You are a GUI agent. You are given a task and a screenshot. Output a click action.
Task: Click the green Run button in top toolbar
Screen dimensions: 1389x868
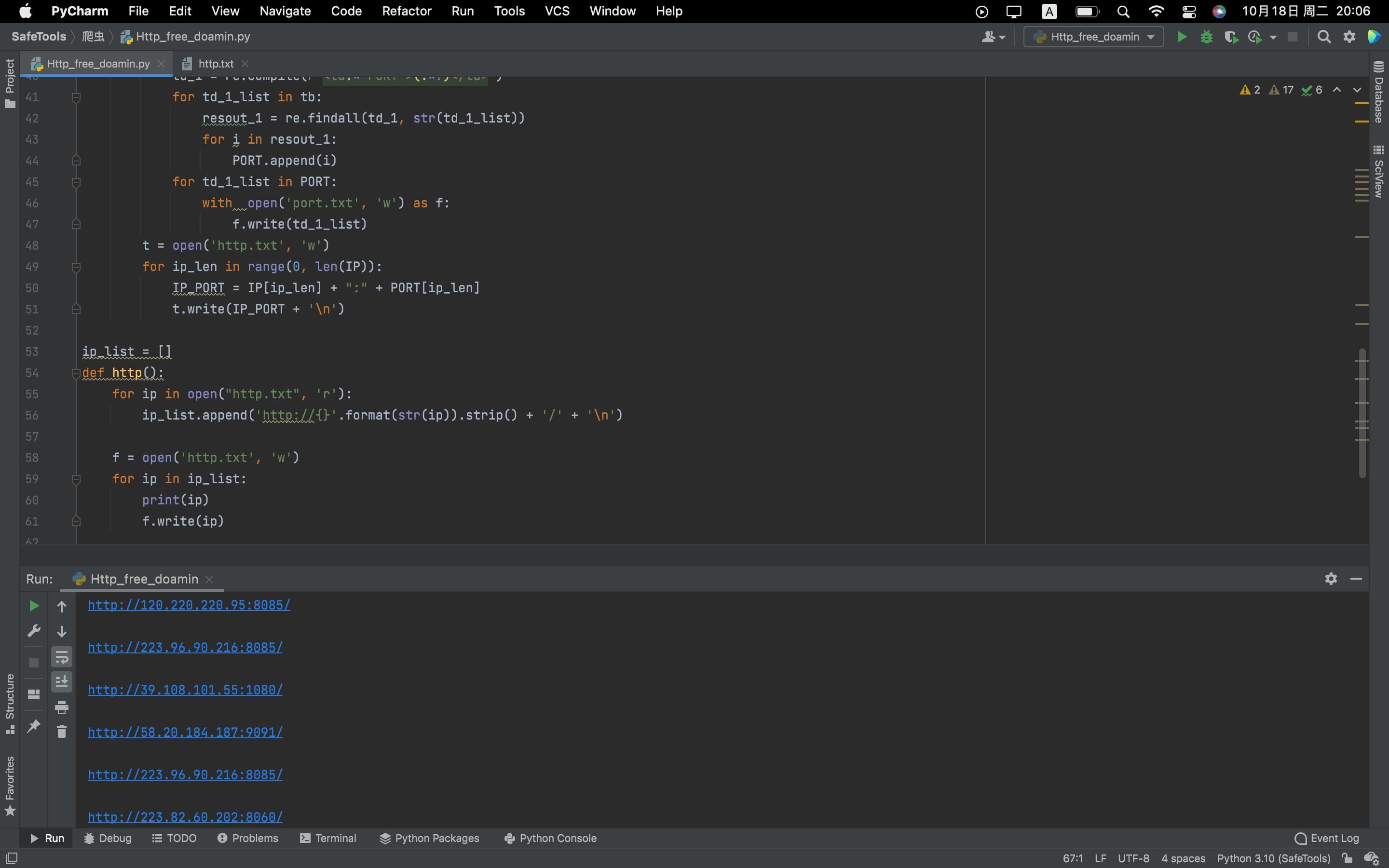pos(1181,37)
